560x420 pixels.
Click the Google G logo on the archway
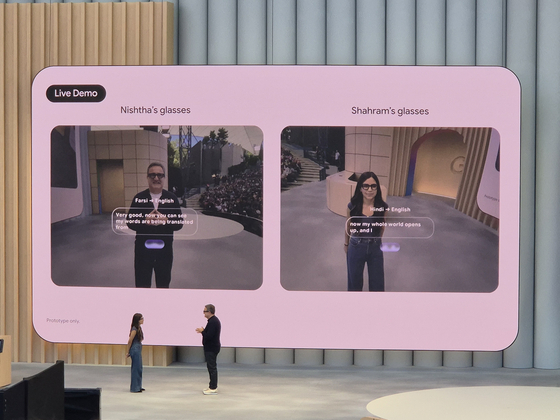pos(457,165)
